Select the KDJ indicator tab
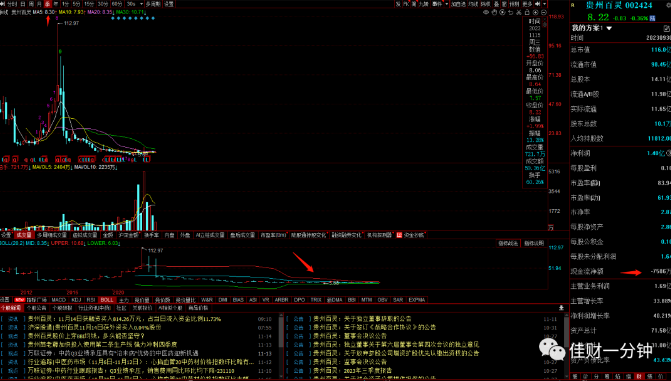This screenshot has height=381, width=671. click(x=76, y=300)
